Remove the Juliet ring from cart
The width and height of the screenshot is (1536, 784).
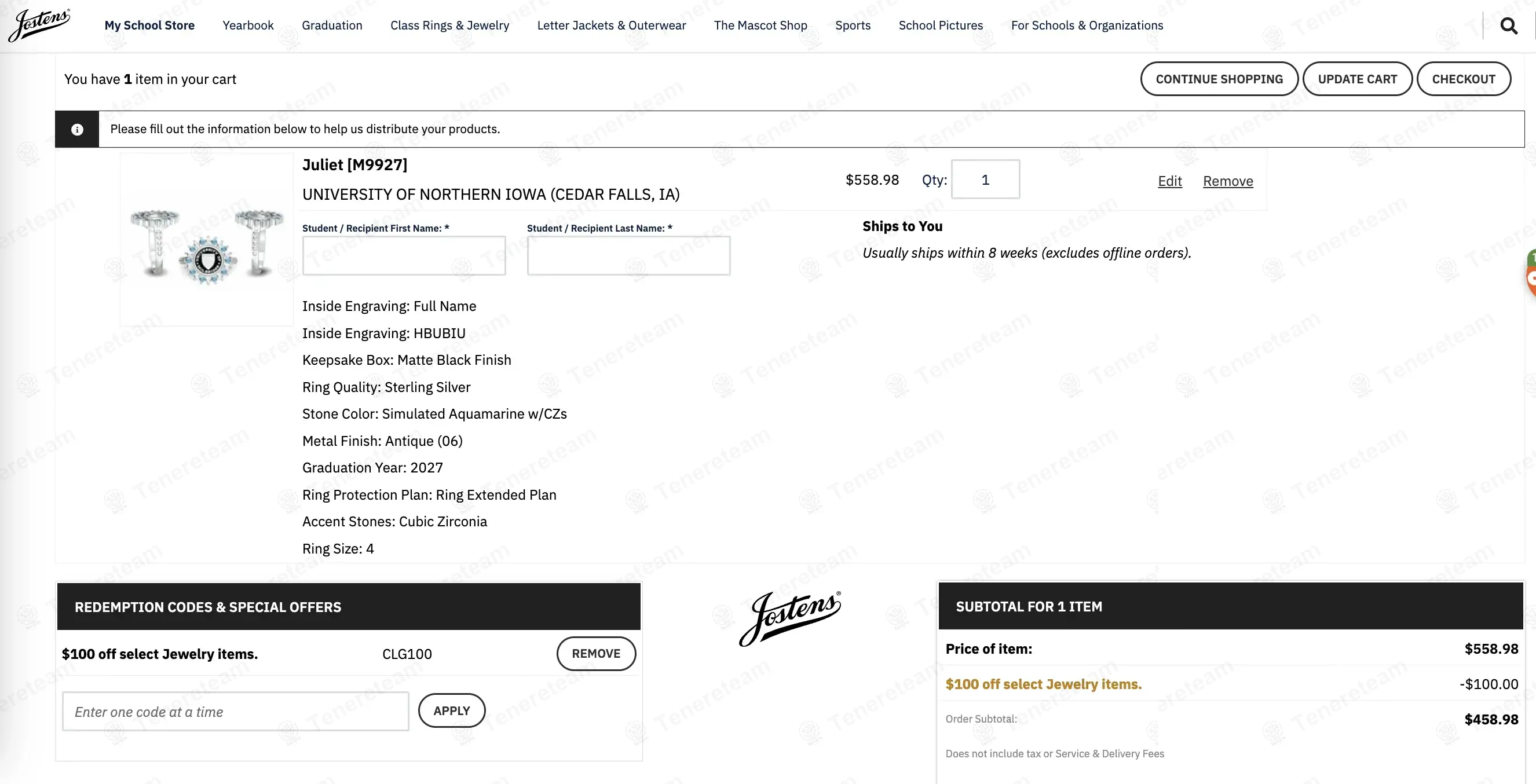click(x=1228, y=181)
